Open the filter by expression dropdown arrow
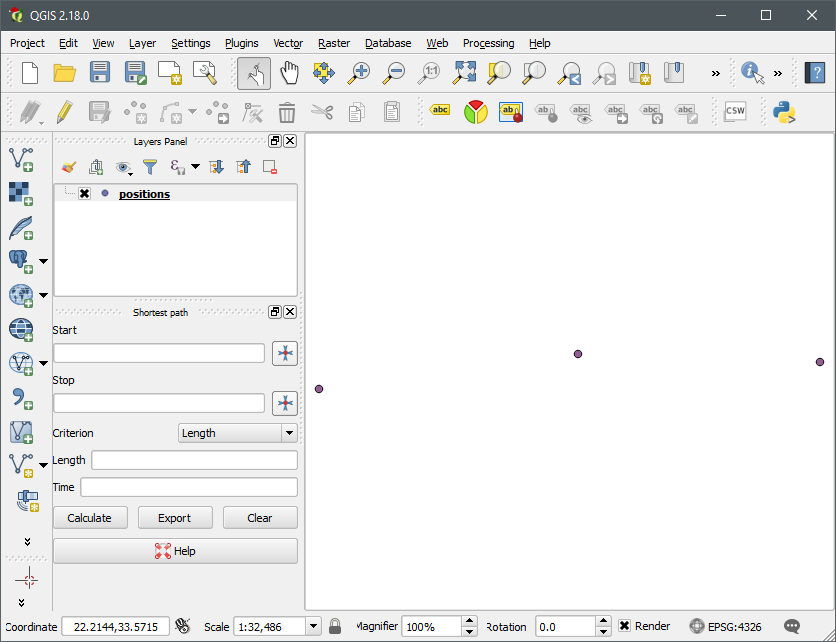836x642 pixels. 196,167
